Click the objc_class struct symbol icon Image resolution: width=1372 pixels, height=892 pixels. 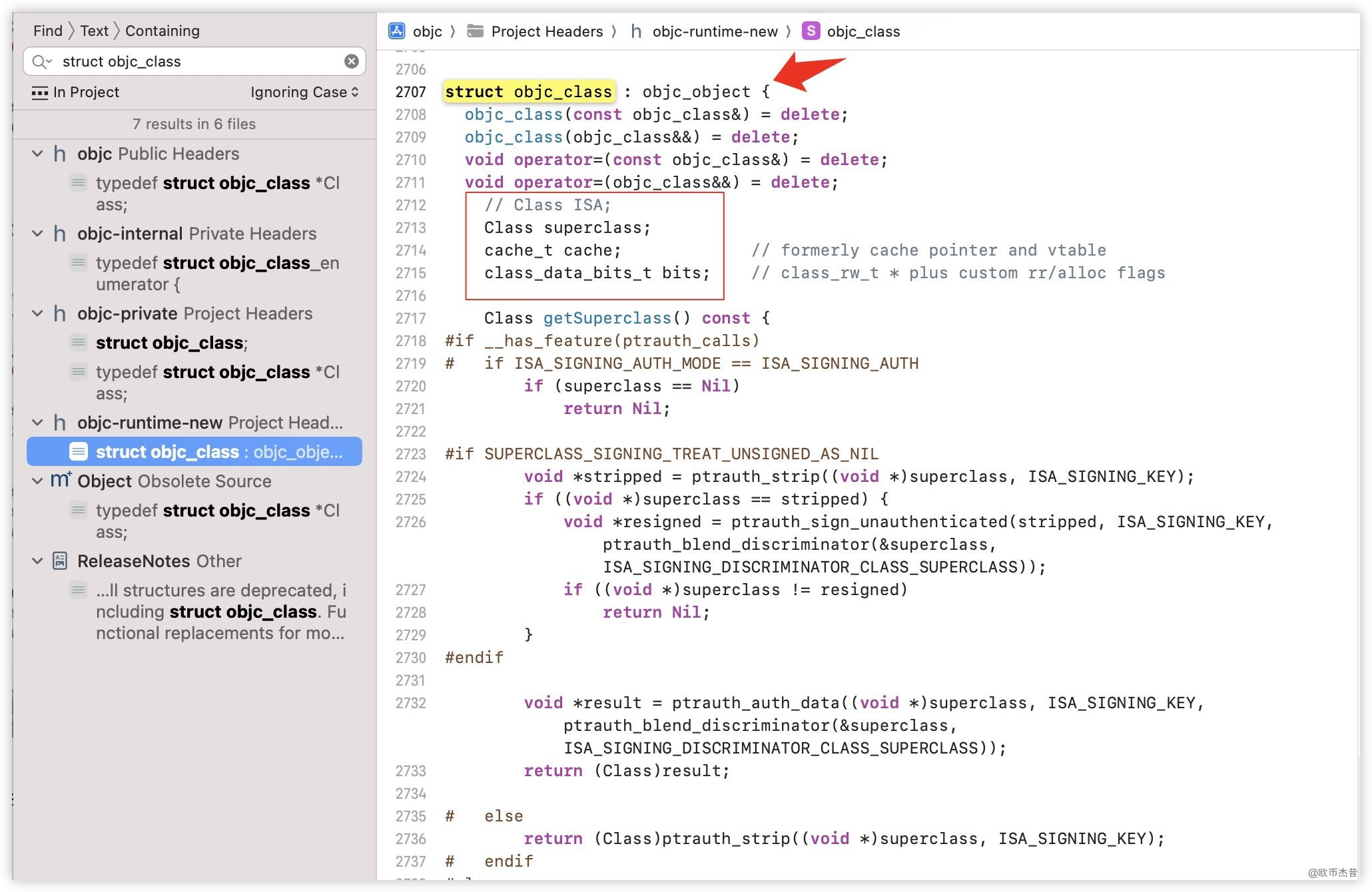[x=811, y=31]
